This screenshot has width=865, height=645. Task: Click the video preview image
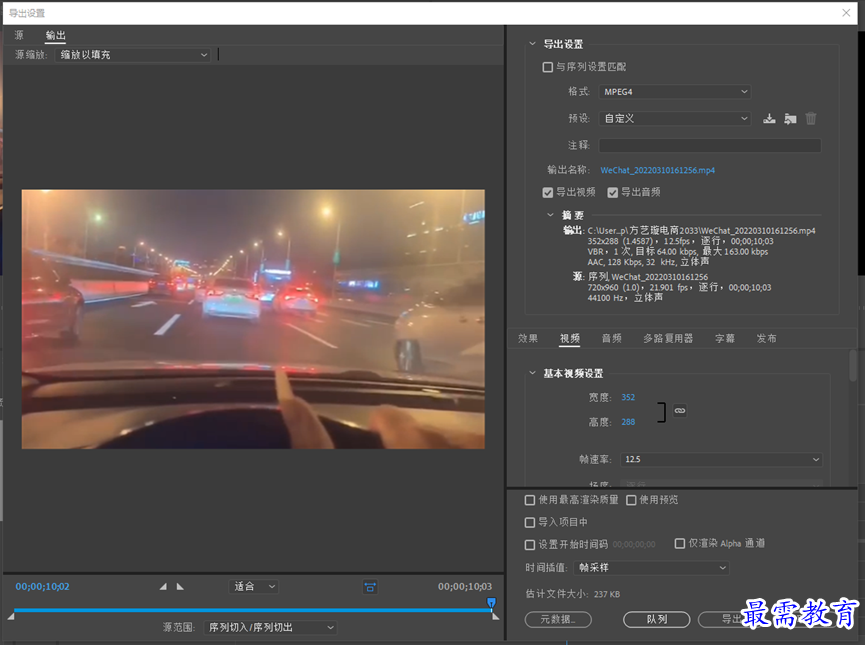tap(253, 319)
